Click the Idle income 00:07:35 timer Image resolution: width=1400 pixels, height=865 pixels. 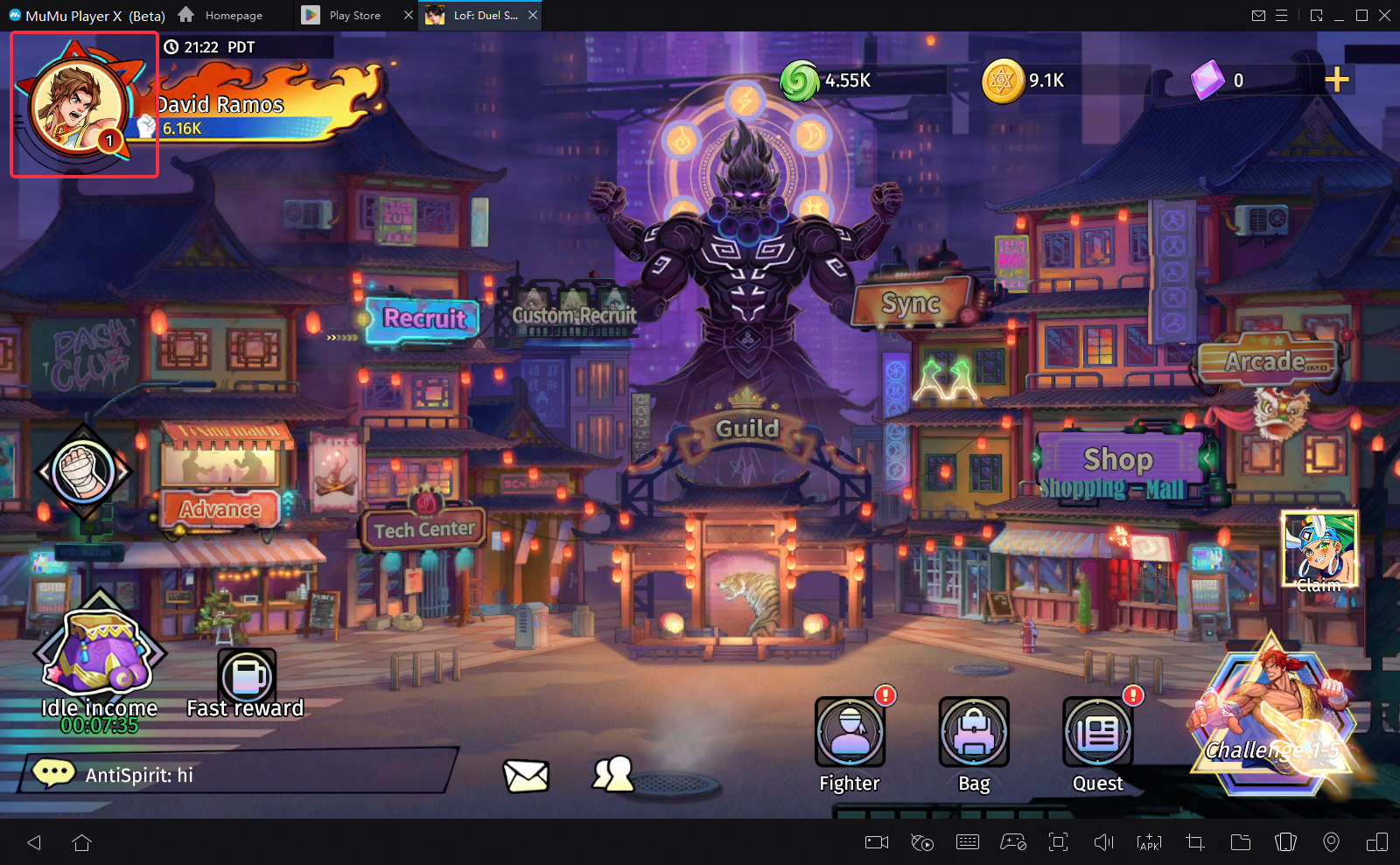click(99, 725)
